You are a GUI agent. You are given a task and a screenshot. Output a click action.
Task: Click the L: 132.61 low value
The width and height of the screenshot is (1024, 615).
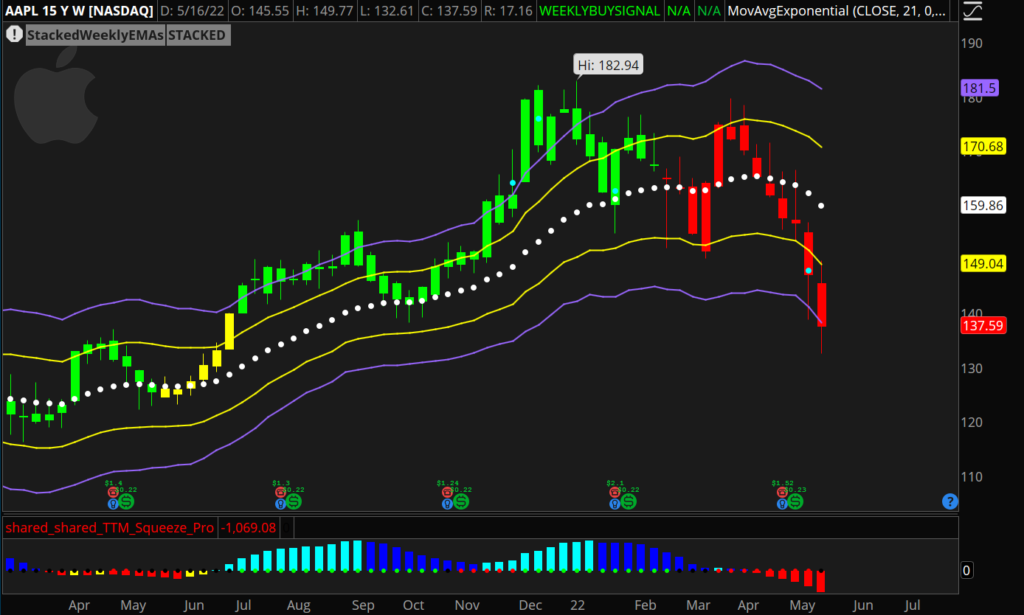click(386, 11)
